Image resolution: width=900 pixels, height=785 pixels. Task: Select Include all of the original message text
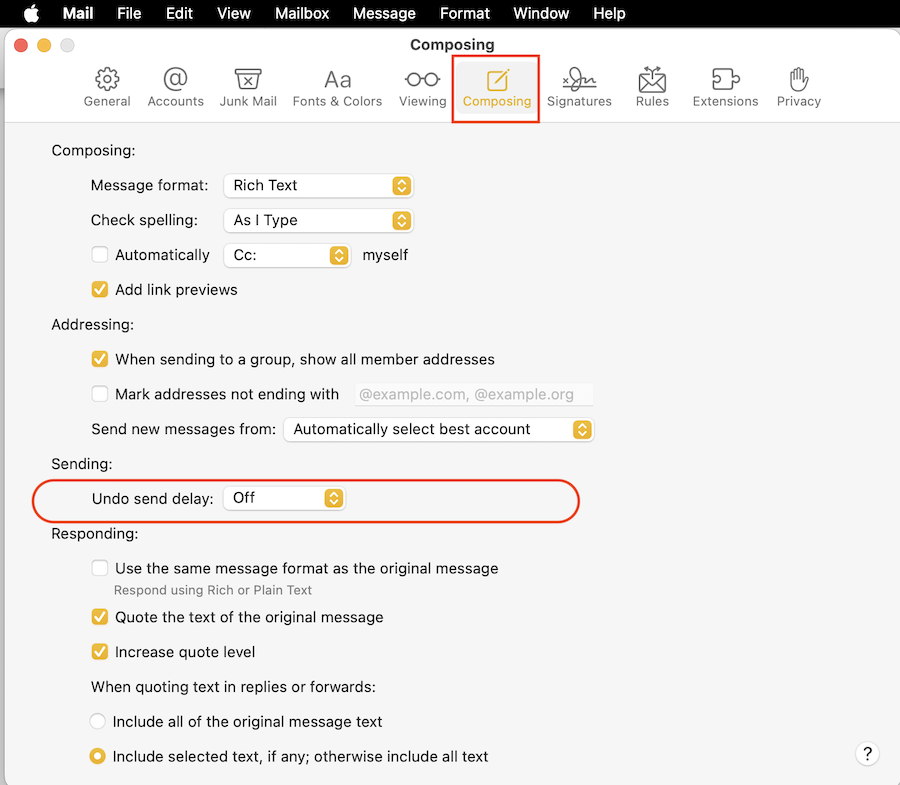pos(98,721)
